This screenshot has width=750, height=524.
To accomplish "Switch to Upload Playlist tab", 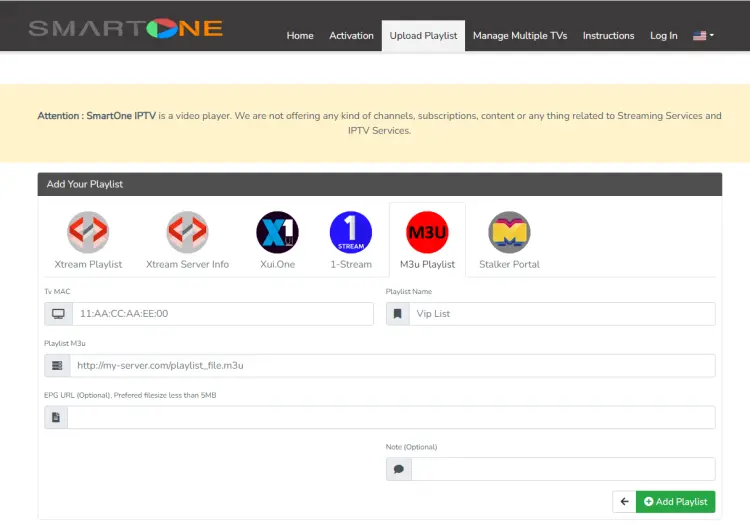I will pos(423,36).
